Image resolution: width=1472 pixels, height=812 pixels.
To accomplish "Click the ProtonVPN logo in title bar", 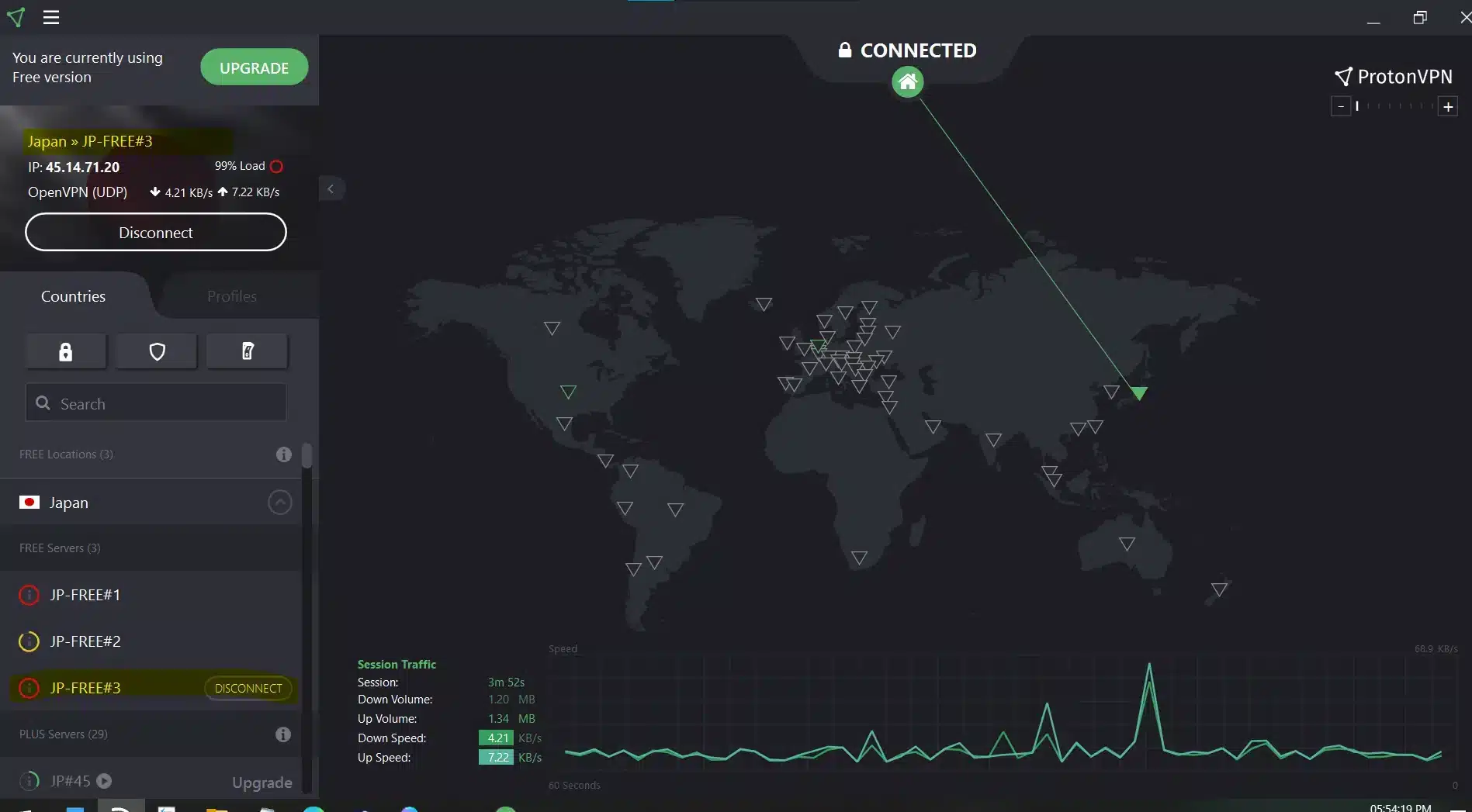I will tap(16, 17).
